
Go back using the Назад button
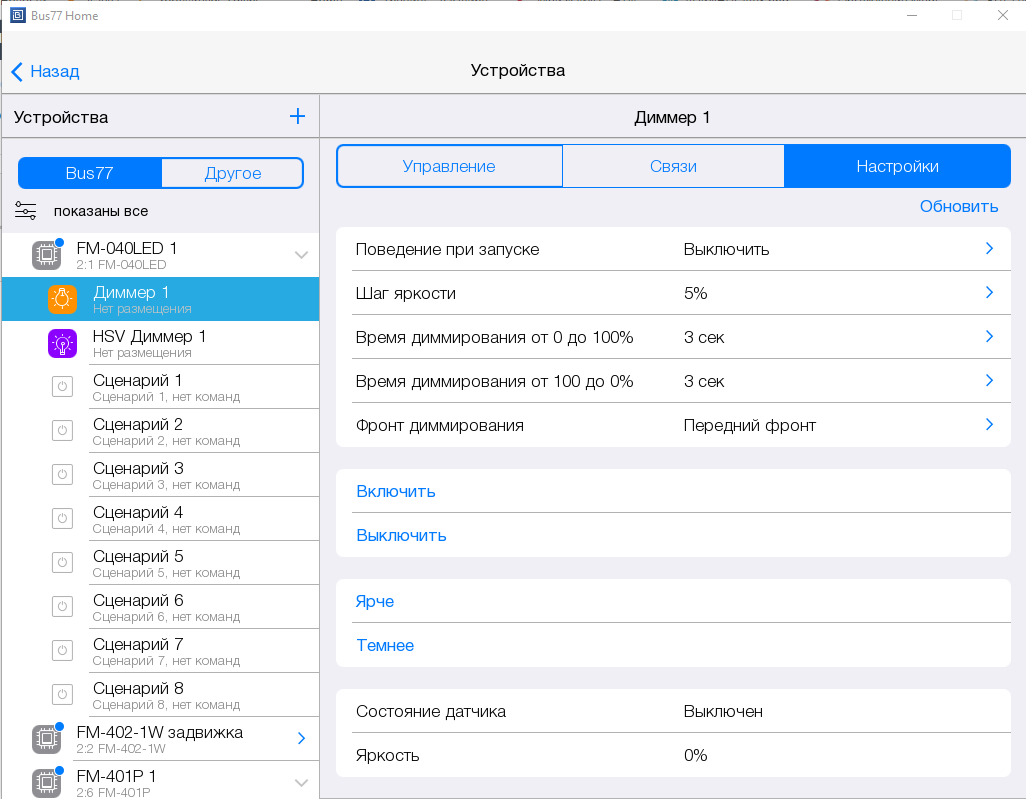point(45,71)
